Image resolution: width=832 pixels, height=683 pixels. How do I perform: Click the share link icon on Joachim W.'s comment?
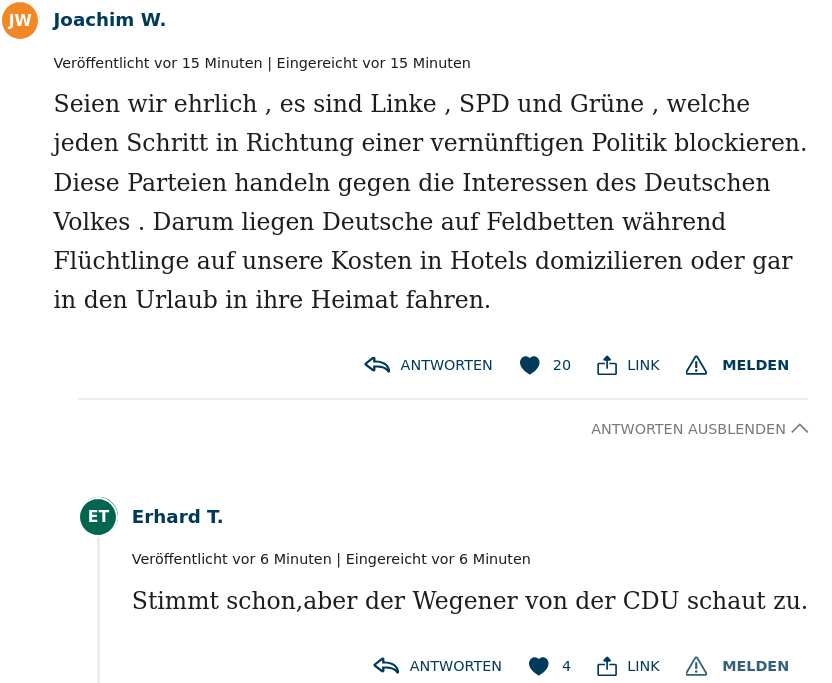pyautogui.click(x=607, y=365)
